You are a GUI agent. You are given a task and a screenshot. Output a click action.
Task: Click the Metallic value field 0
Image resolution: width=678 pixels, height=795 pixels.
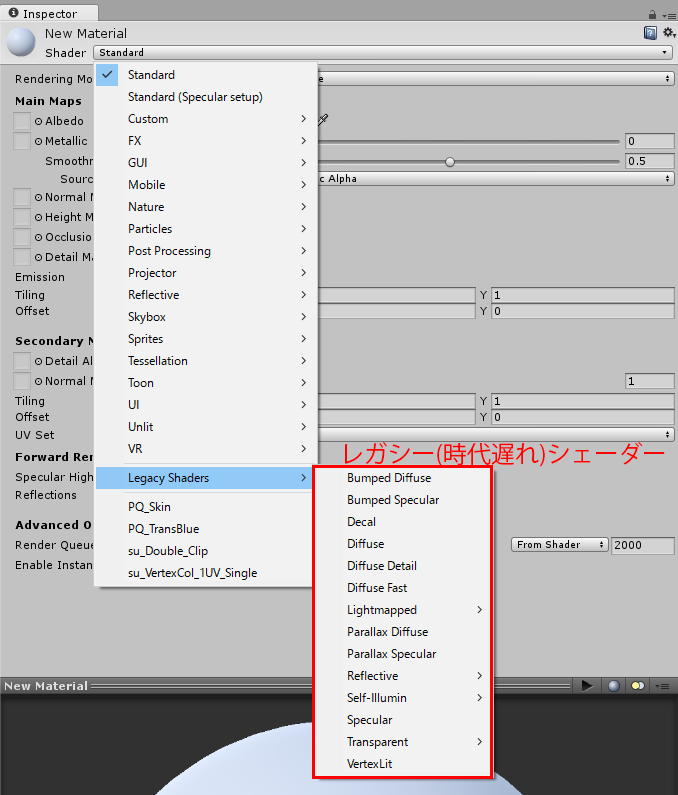point(650,141)
